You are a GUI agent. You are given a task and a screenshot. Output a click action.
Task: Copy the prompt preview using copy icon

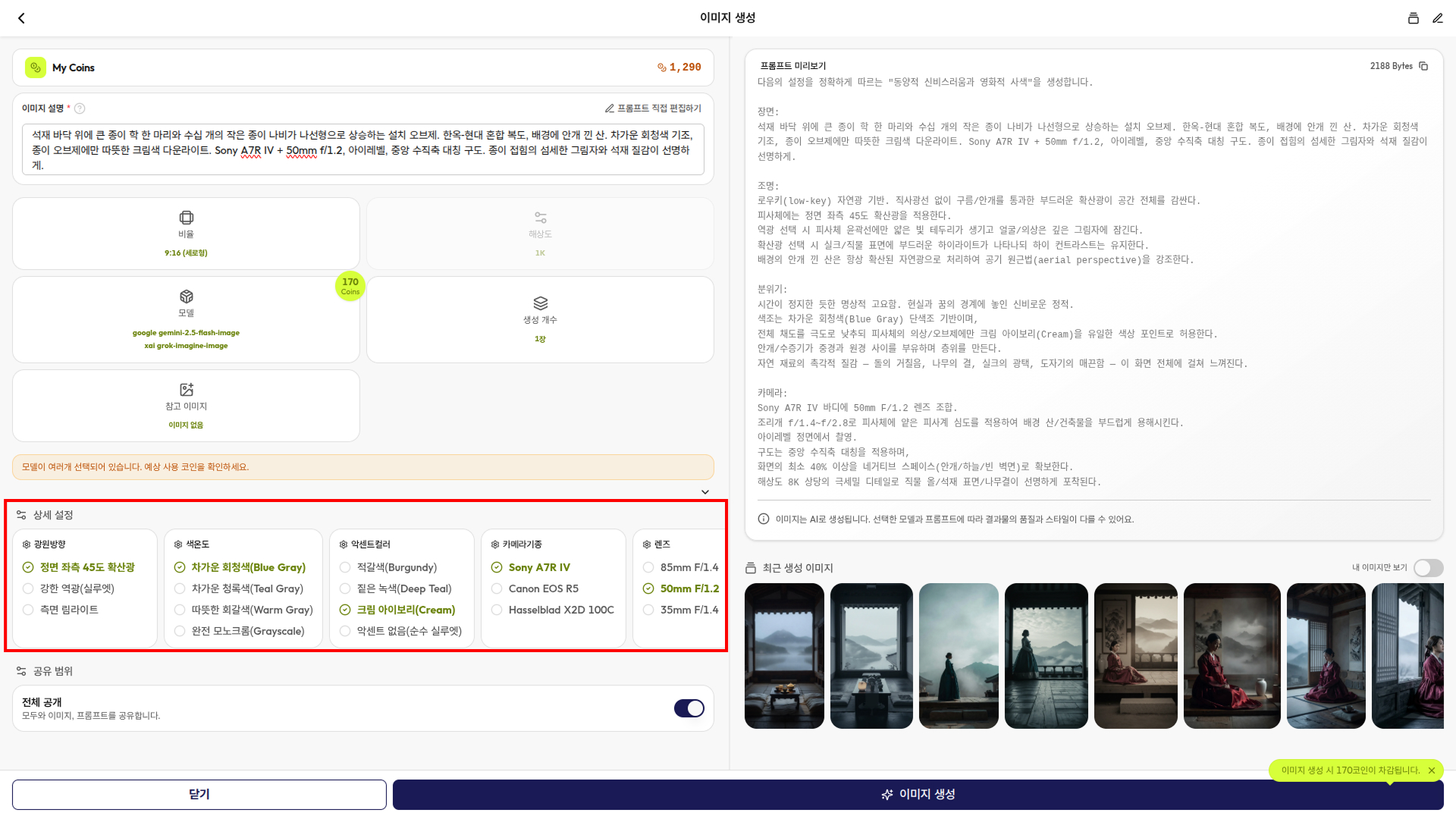tap(1423, 66)
